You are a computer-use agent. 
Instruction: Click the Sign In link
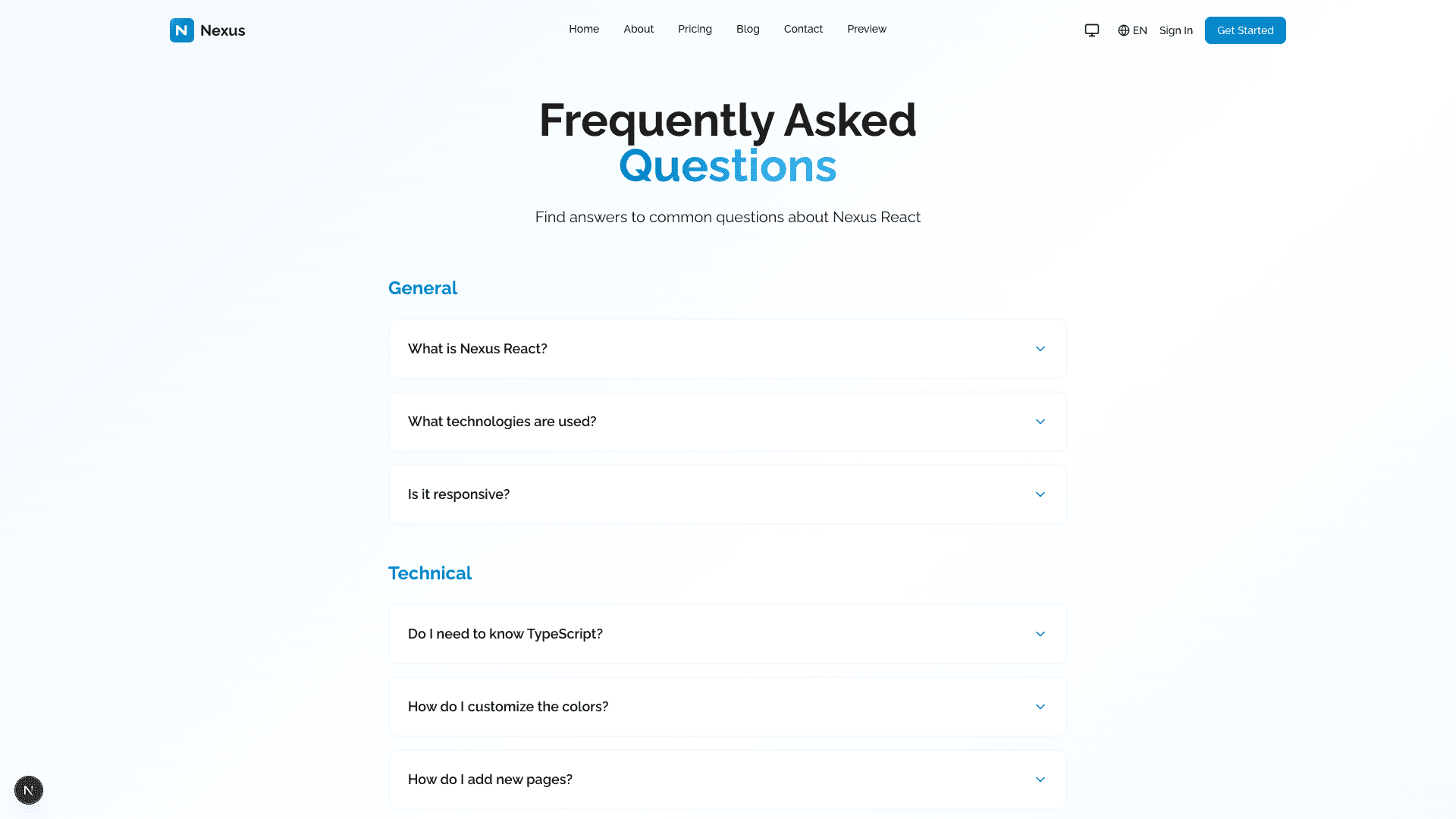pyautogui.click(x=1175, y=30)
